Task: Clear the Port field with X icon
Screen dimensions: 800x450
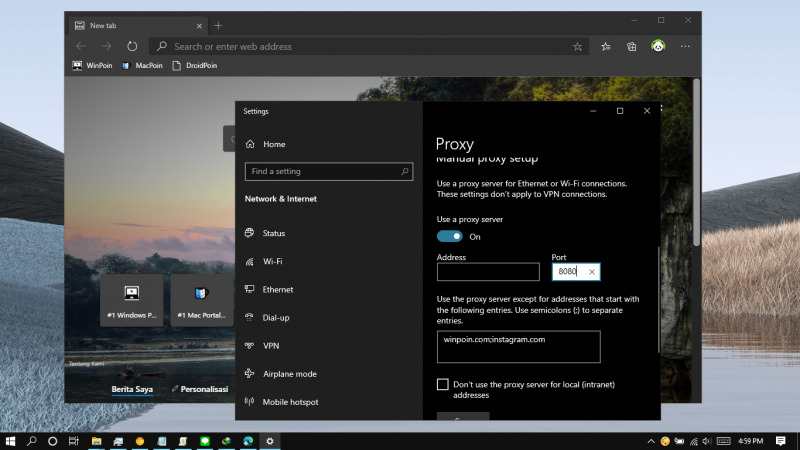Action: pos(591,272)
